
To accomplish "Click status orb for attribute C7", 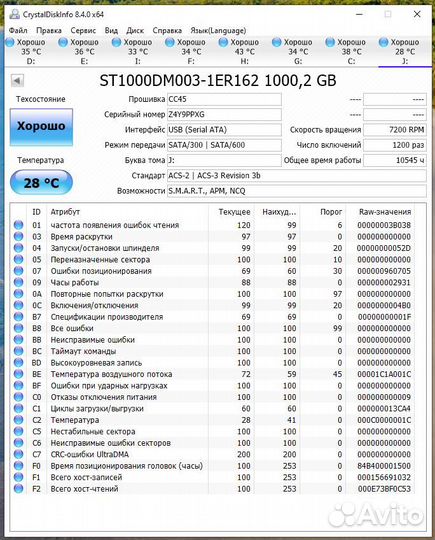I will pos(19,454).
